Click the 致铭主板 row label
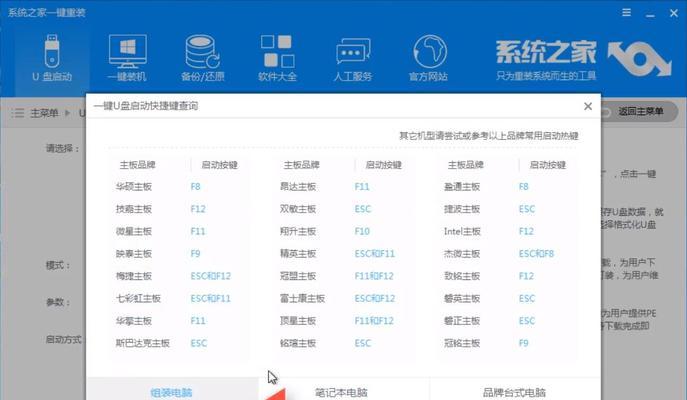 point(462,276)
